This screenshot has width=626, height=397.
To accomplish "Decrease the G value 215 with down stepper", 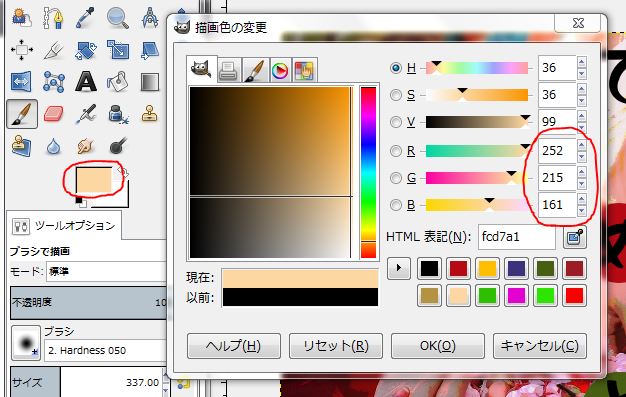I will click(x=581, y=184).
